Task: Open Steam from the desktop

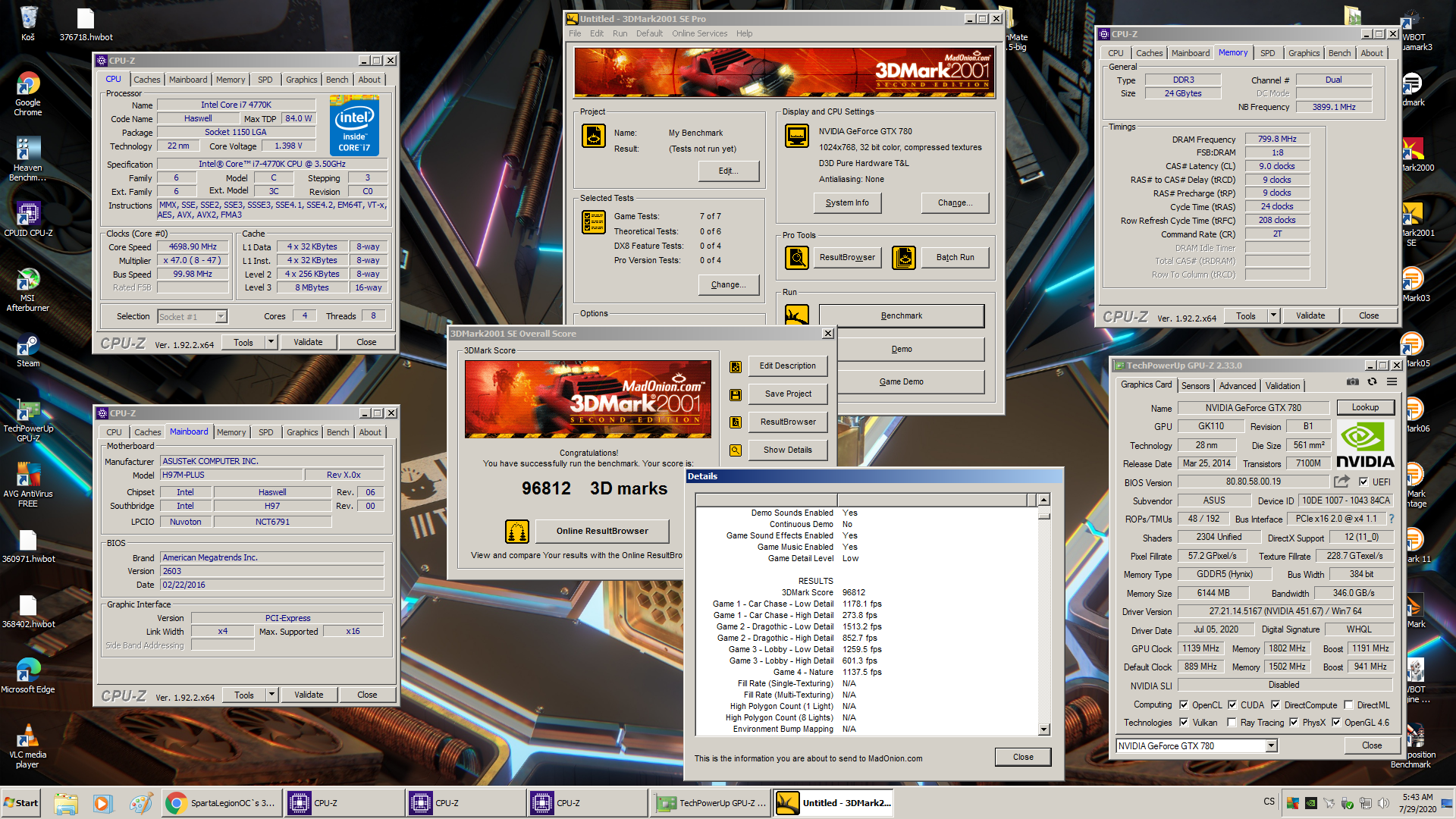Action: pos(28,350)
